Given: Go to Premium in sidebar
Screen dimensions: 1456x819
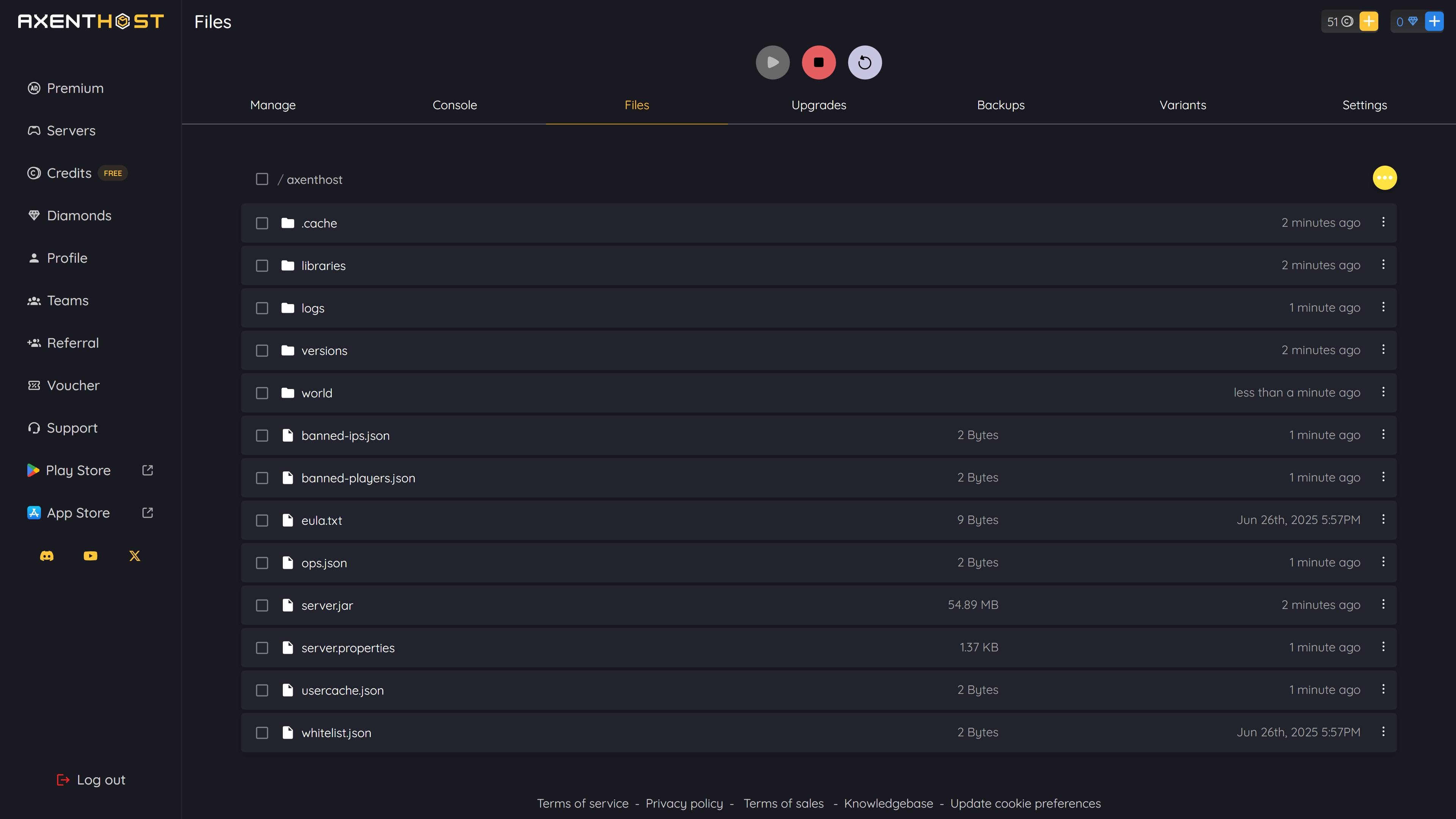Looking at the screenshot, I should (x=66, y=88).
